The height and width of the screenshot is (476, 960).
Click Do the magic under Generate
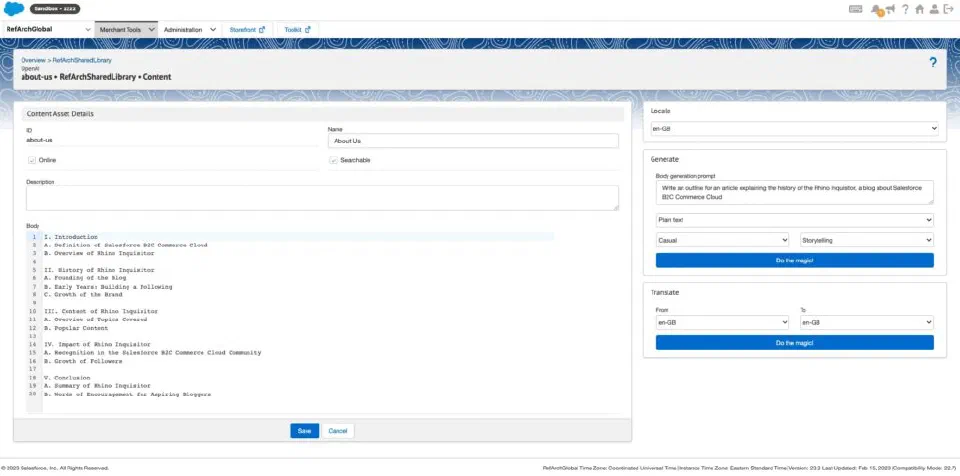794,260
